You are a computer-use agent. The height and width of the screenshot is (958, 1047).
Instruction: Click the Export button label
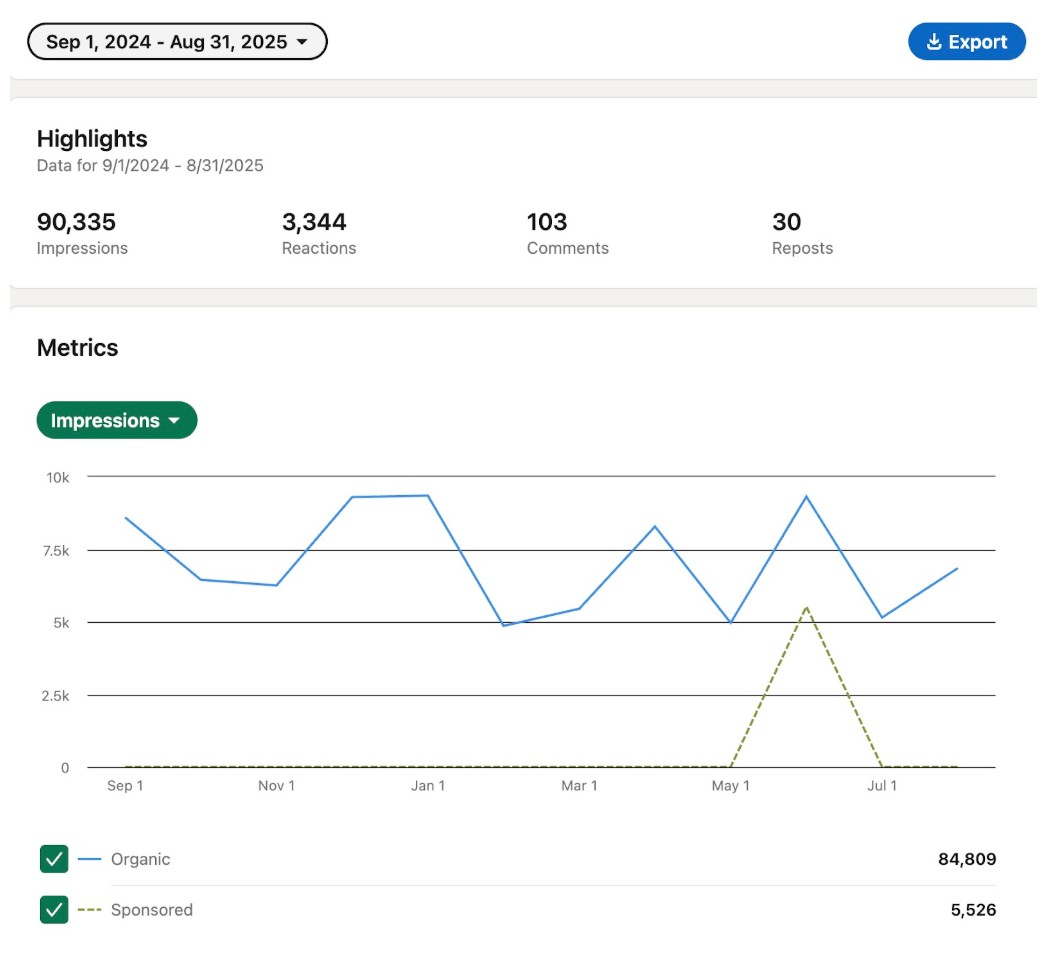[x=977, y=42]
